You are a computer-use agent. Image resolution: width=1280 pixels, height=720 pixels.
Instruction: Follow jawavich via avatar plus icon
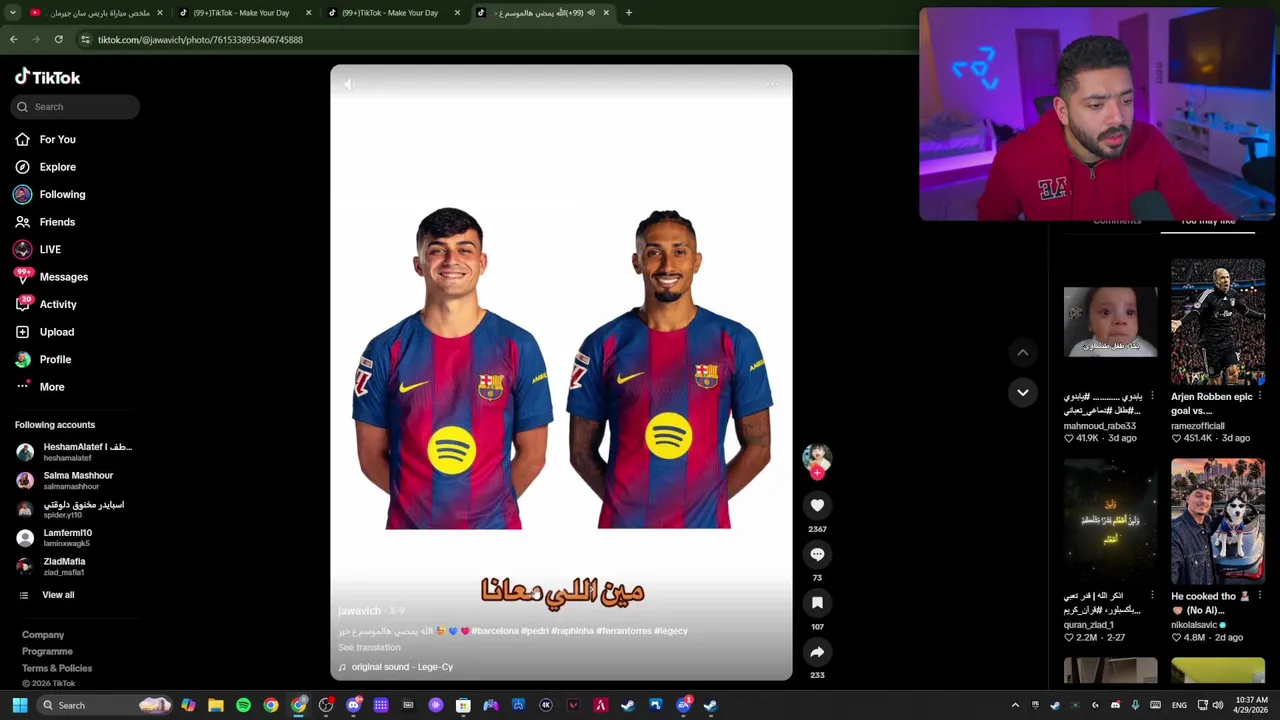(x=817, y=473)
